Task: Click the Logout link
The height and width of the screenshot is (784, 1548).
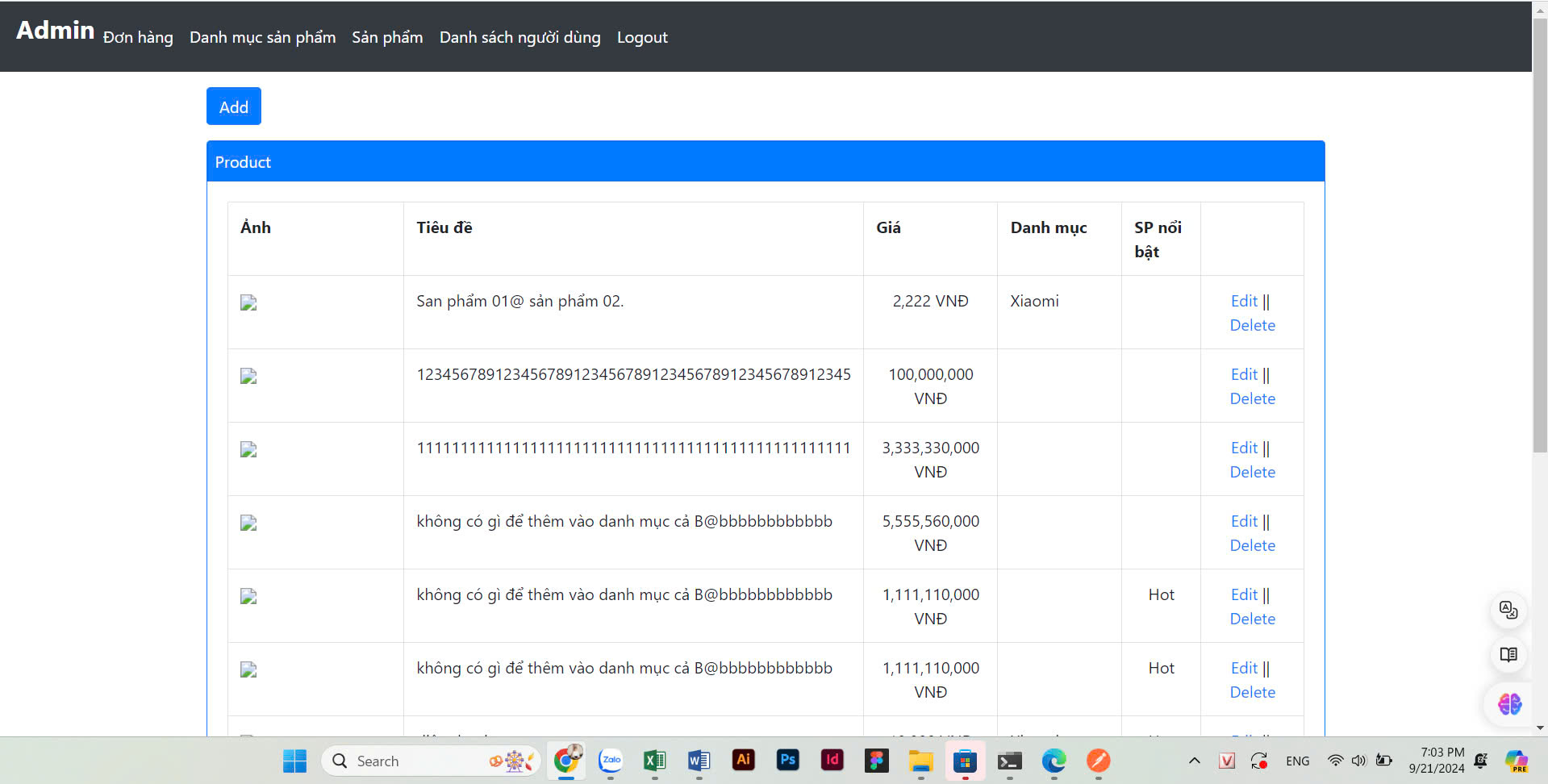Action: (642, 38)
